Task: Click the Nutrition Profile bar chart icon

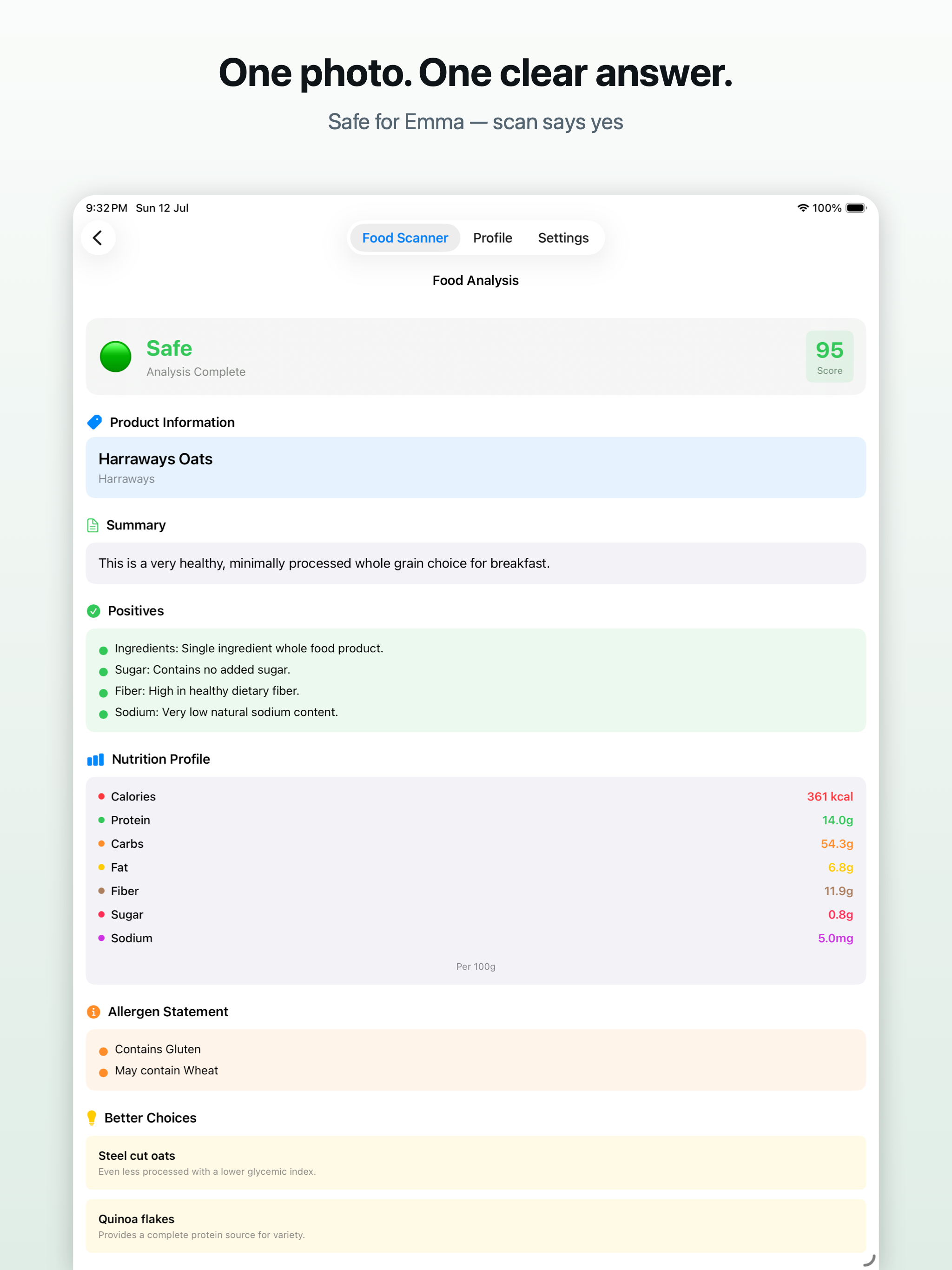Action: (95, 759)
